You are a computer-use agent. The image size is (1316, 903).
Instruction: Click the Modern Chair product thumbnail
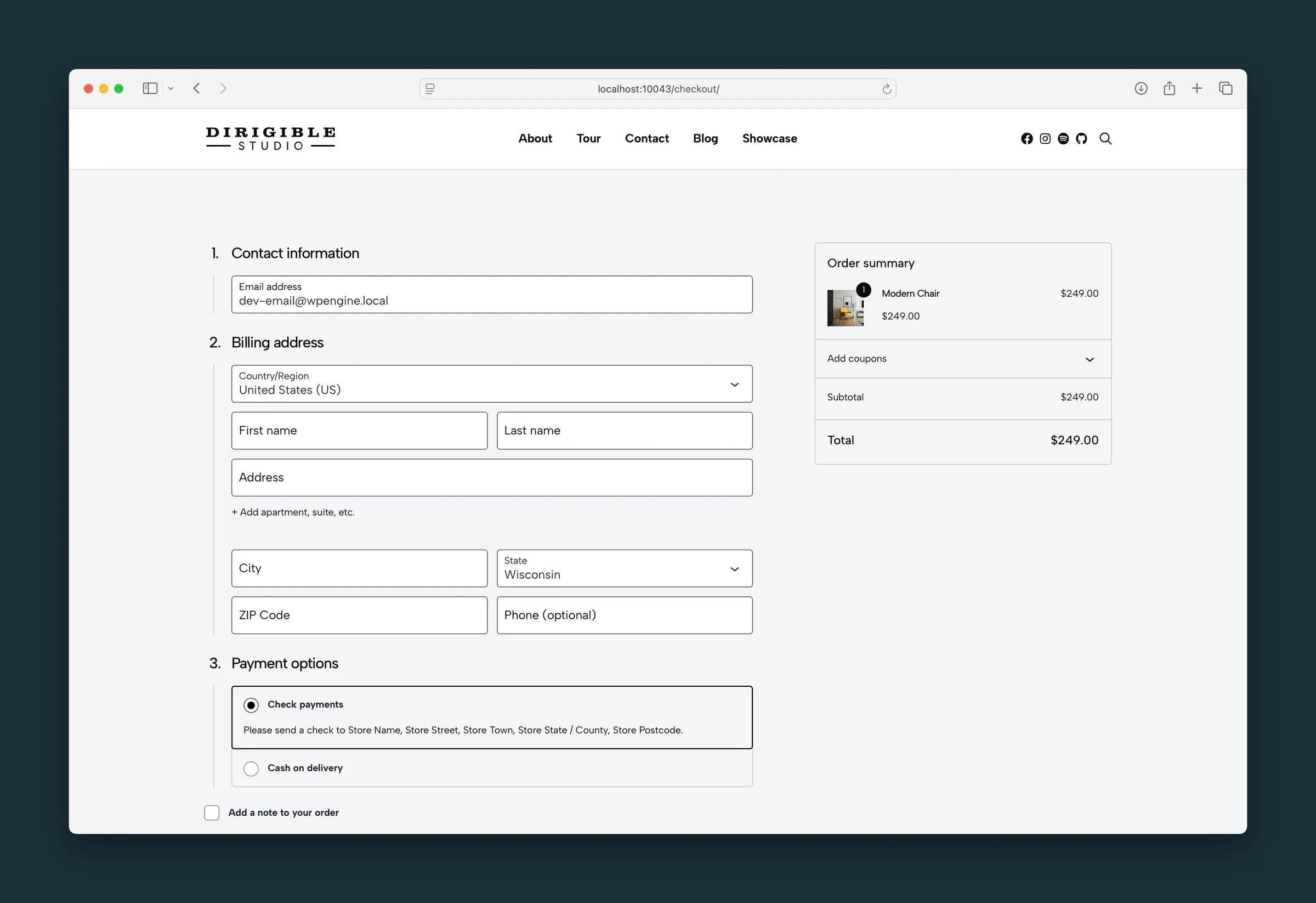[846, 308]
